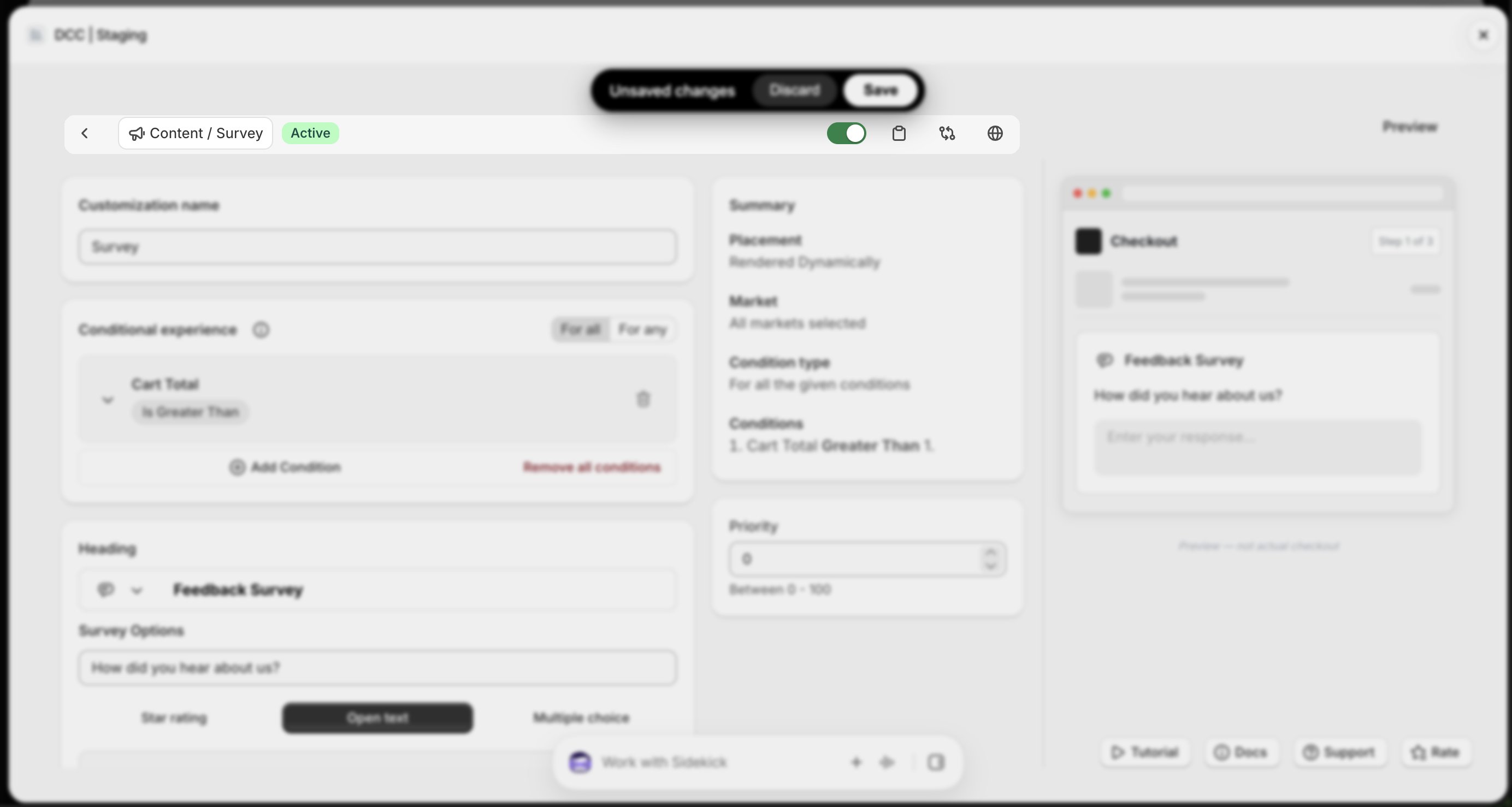This screenshot has width=1512, height=807.
Task: Click the preview response text area
Action: click(1258, 447)
